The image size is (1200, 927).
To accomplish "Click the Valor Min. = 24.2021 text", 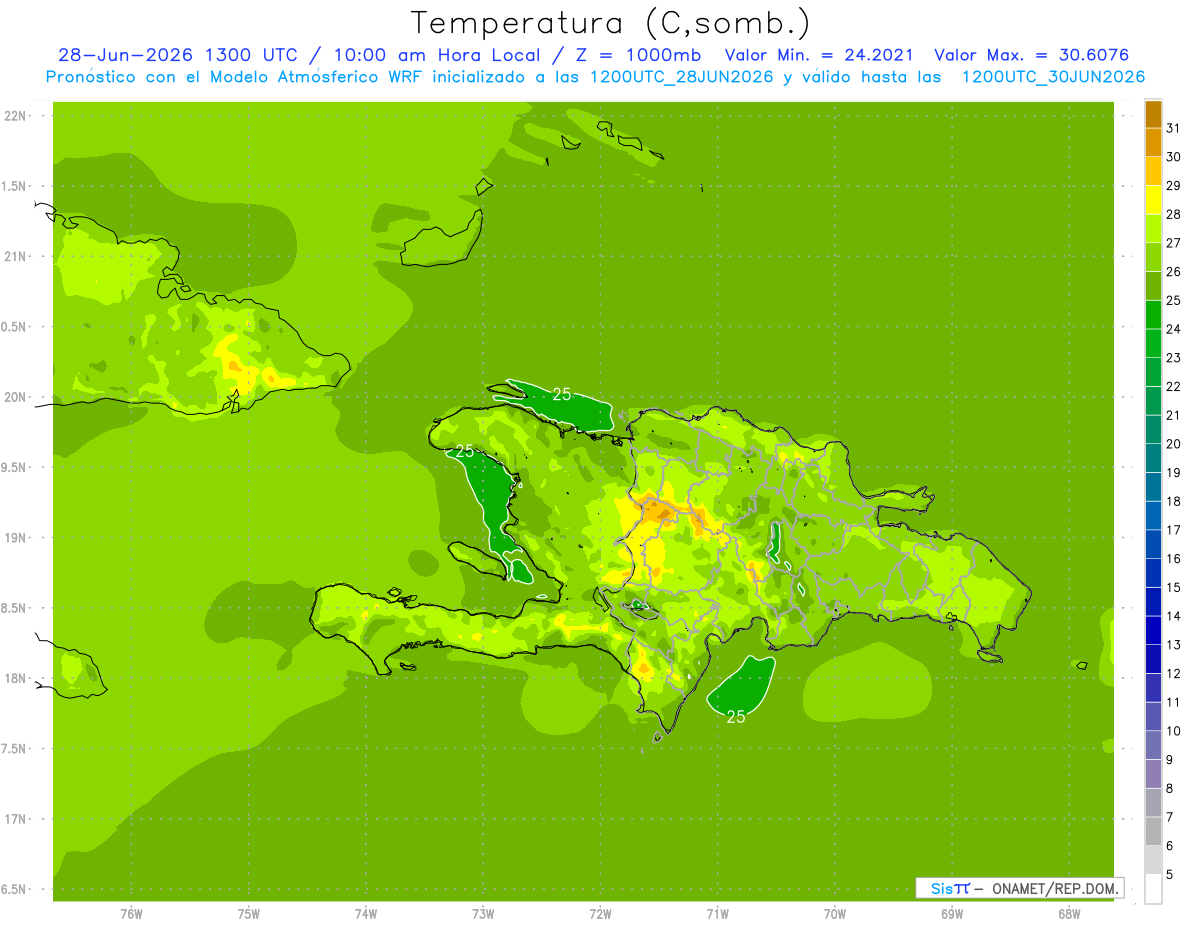I will tap(818, 55).
